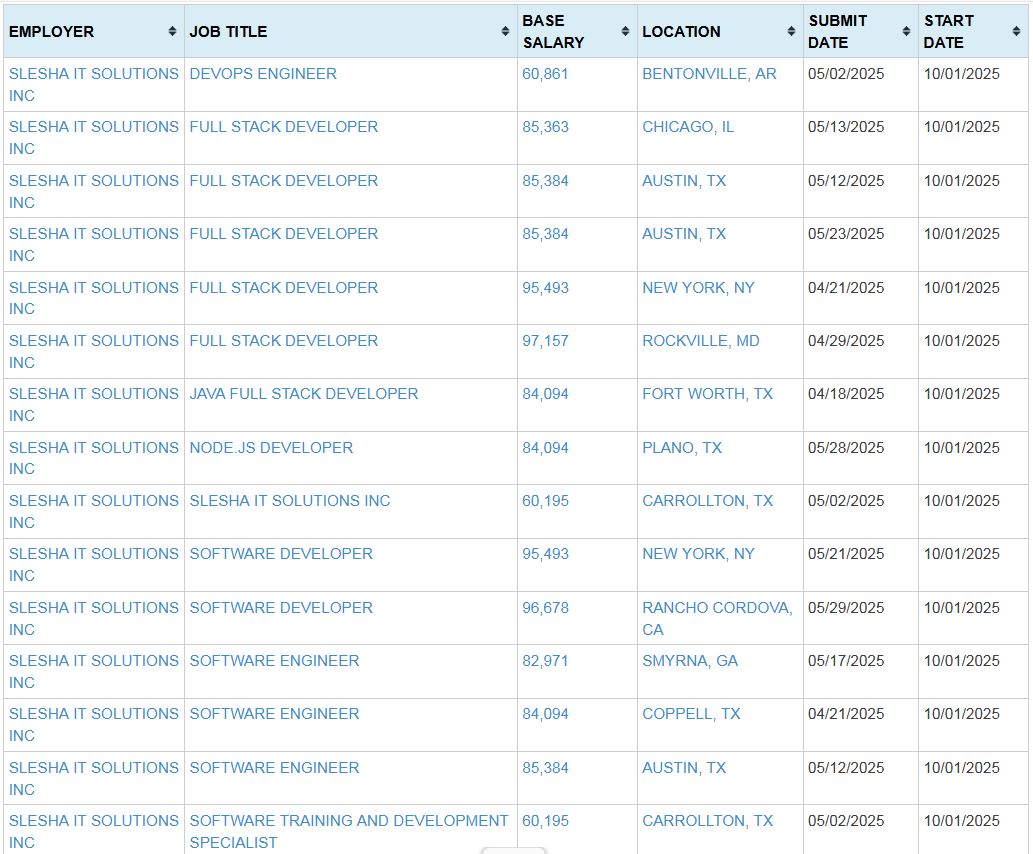1033x854 pixels.
Task: Open PLANO, TX location link
Action: click(x=682, y=447)
